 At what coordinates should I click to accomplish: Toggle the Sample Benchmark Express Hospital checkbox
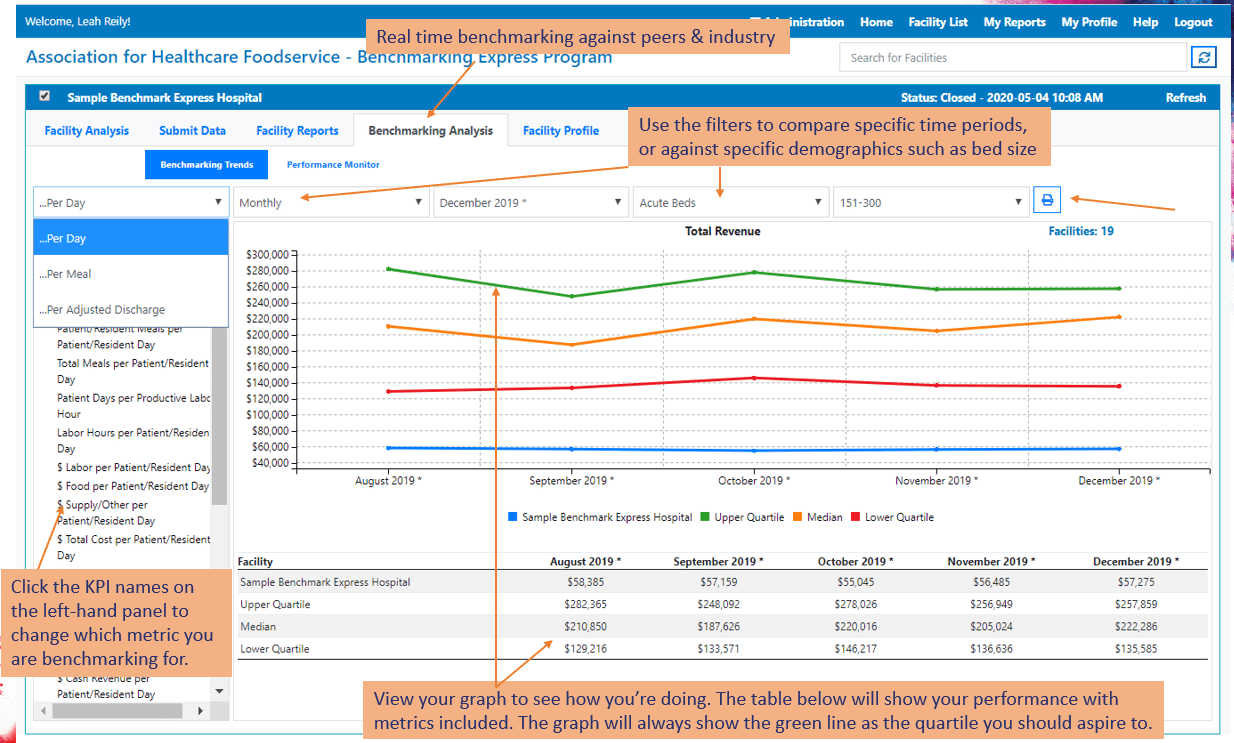coord(44,97)
